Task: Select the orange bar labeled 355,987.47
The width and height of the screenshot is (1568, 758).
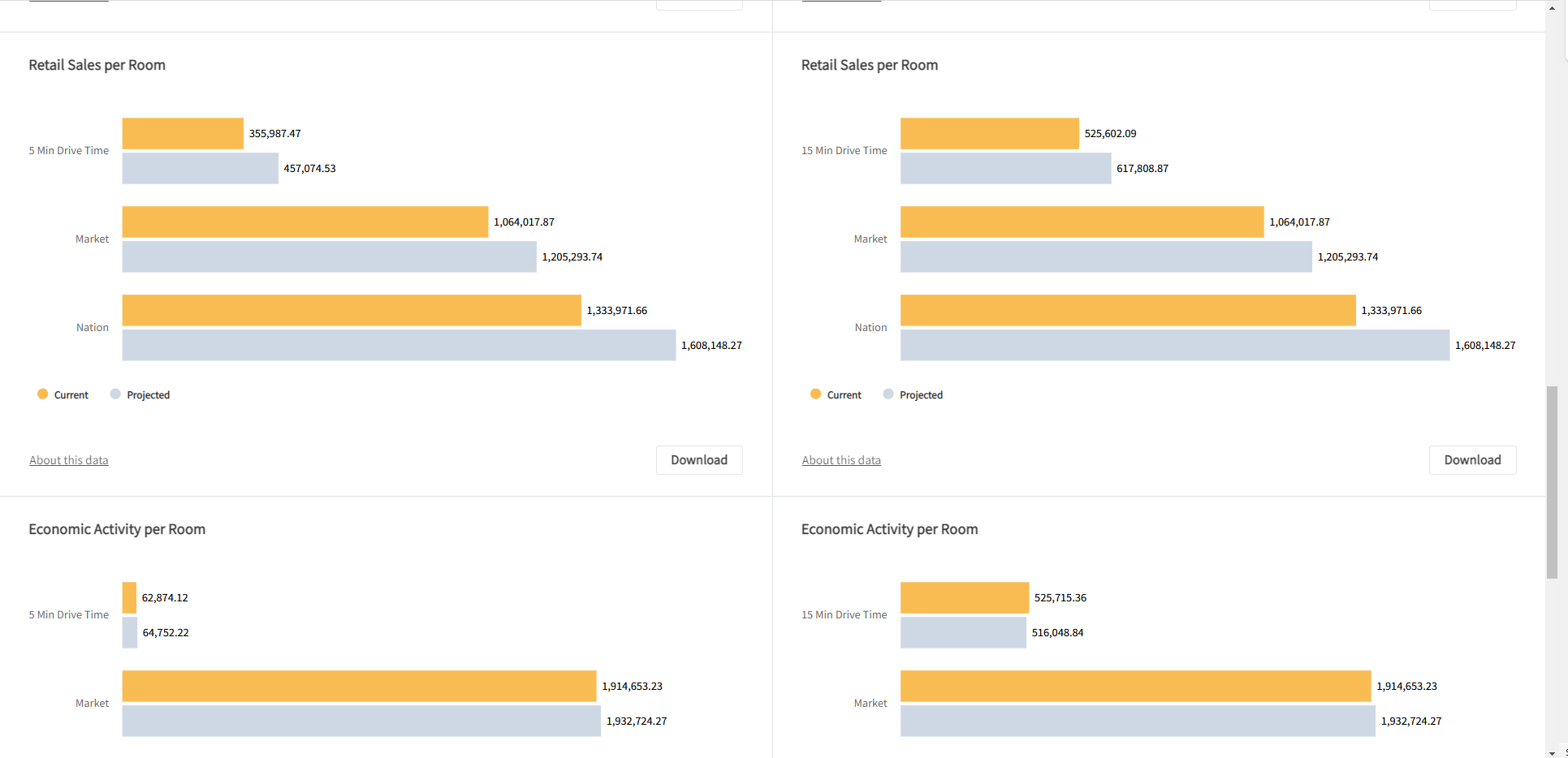Action: 183,134
